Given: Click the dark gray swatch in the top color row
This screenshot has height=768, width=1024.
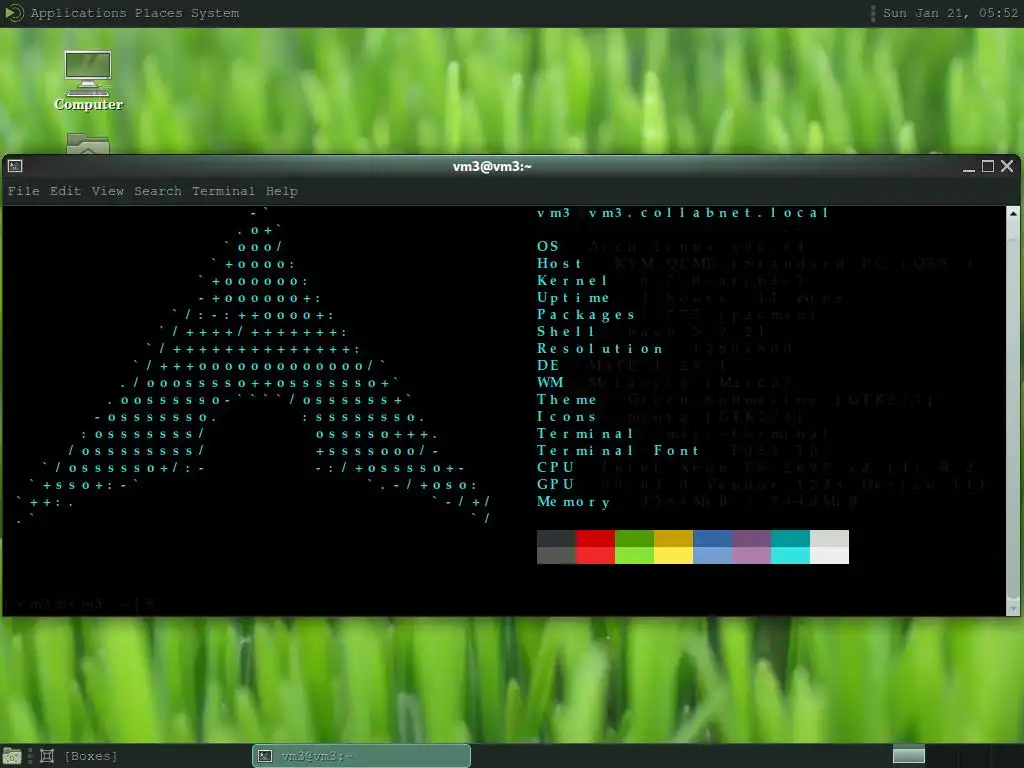Looking at the screenshot, I should (x=556, y=539).
